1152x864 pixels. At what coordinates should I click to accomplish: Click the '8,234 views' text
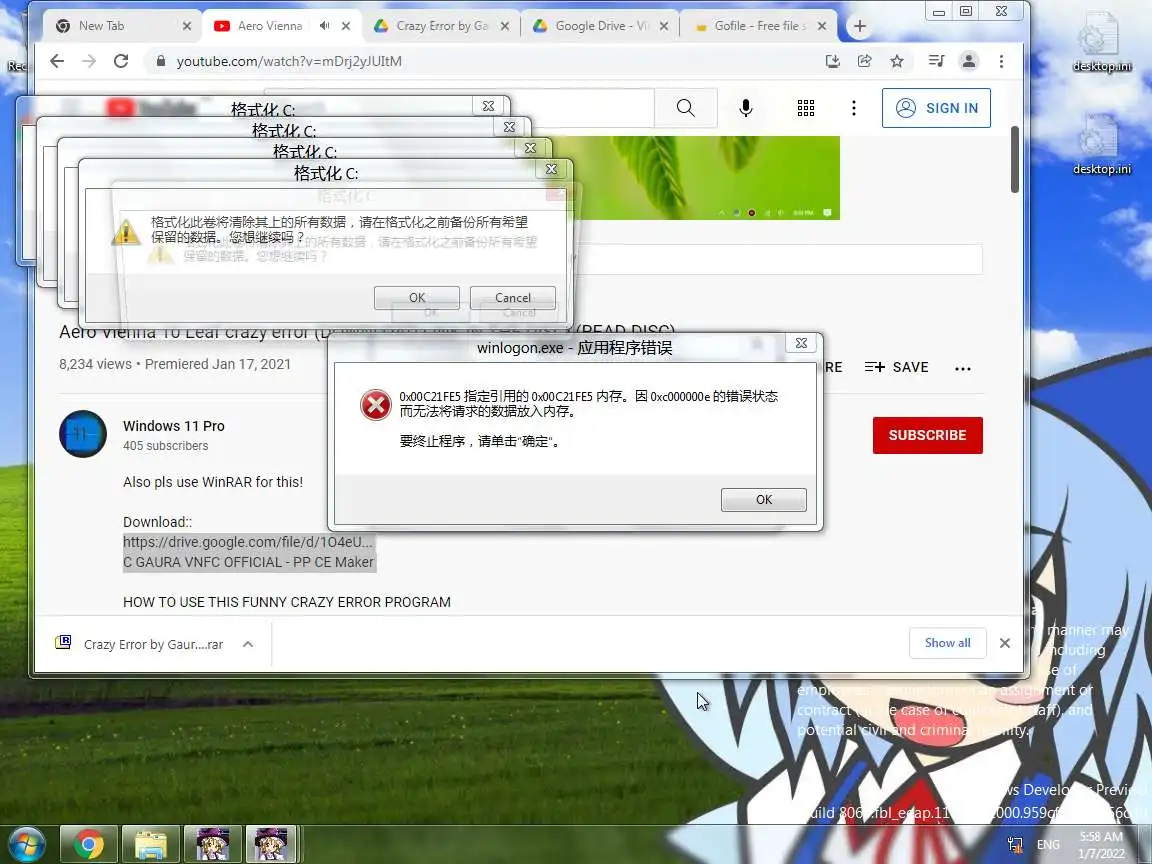96,364
